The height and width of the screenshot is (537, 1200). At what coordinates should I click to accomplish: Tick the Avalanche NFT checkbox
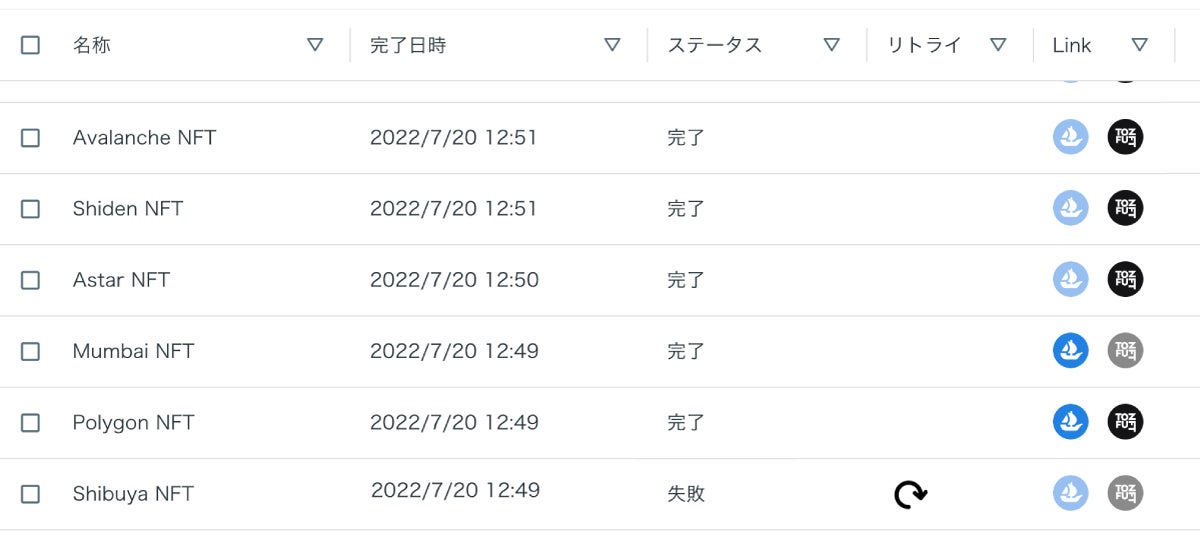click(30, 138)
